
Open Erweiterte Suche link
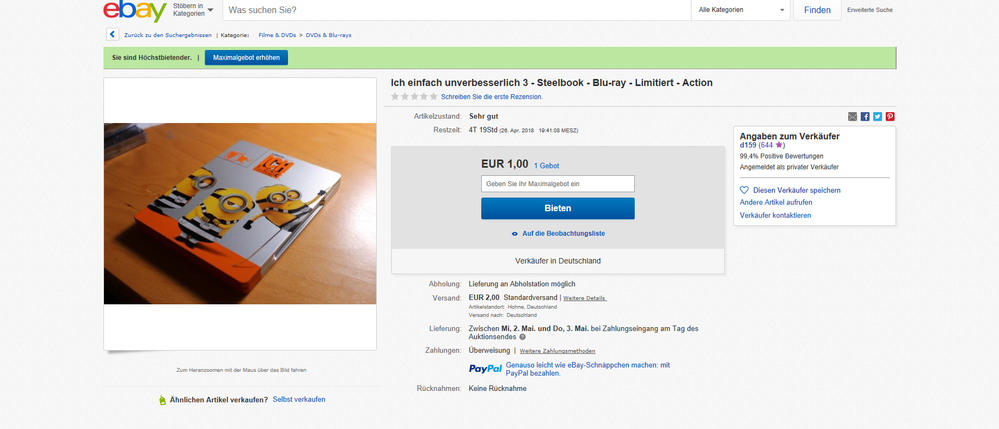[870, 10]
